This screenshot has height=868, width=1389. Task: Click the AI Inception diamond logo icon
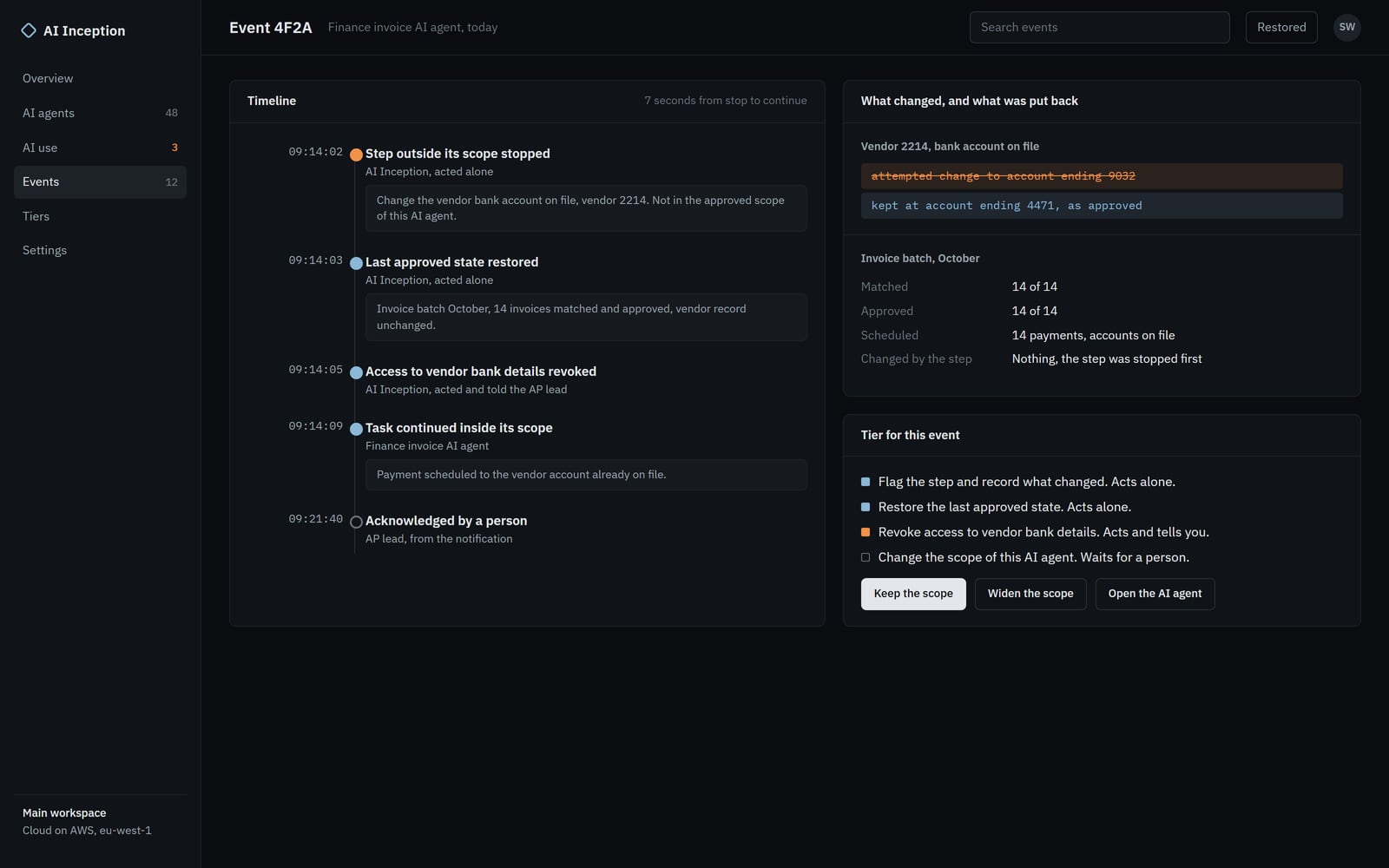point(29,30)
